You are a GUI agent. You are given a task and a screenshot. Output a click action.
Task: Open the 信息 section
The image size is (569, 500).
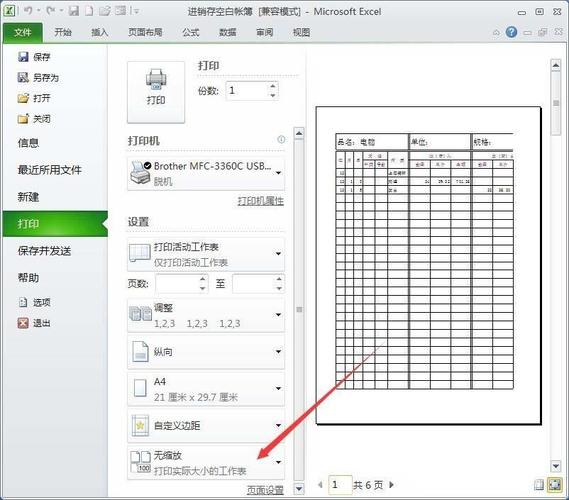click(28, 143)
